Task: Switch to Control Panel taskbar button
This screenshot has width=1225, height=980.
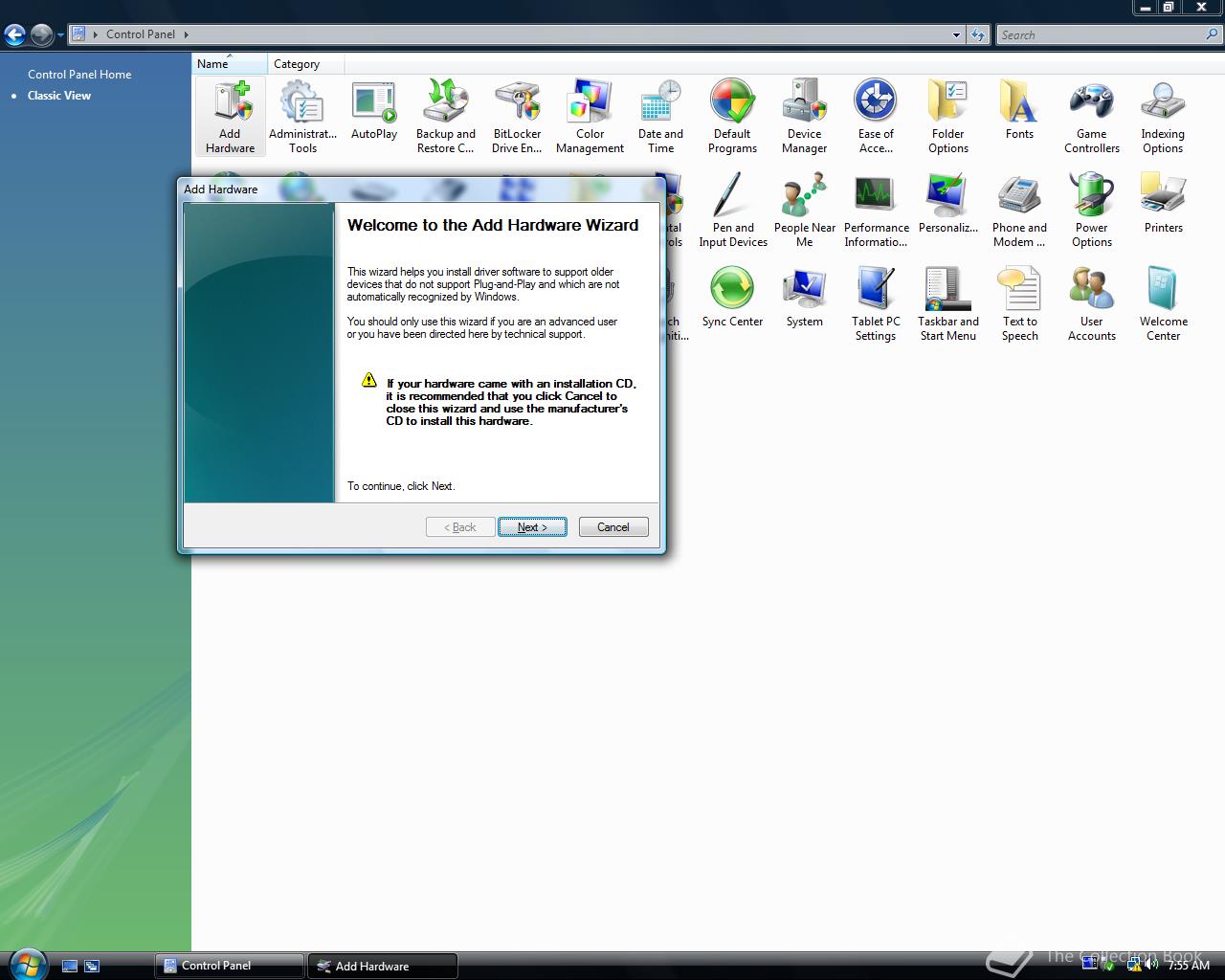Action: point(230,966)
